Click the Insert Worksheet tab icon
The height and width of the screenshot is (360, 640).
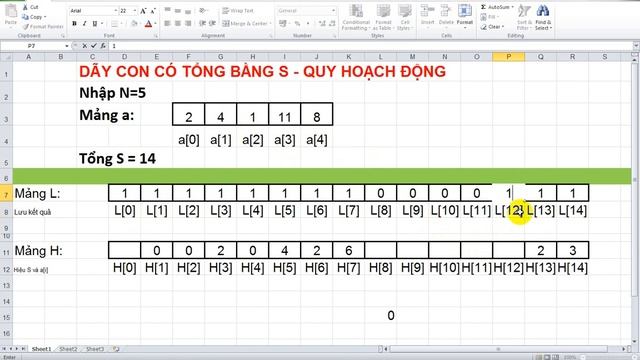point(116,349)
